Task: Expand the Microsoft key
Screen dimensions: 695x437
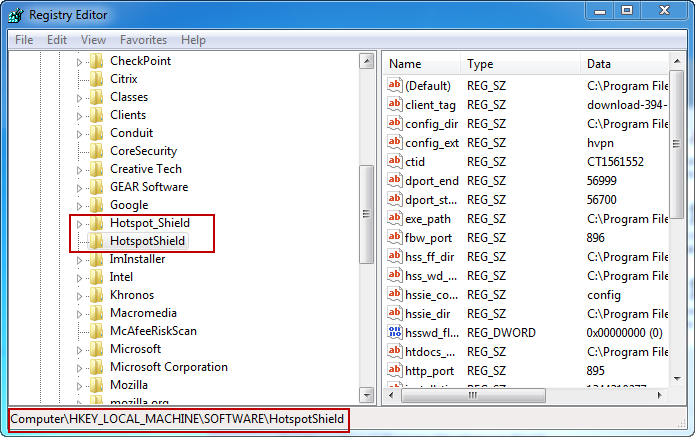Action: [x=79, y=350]
